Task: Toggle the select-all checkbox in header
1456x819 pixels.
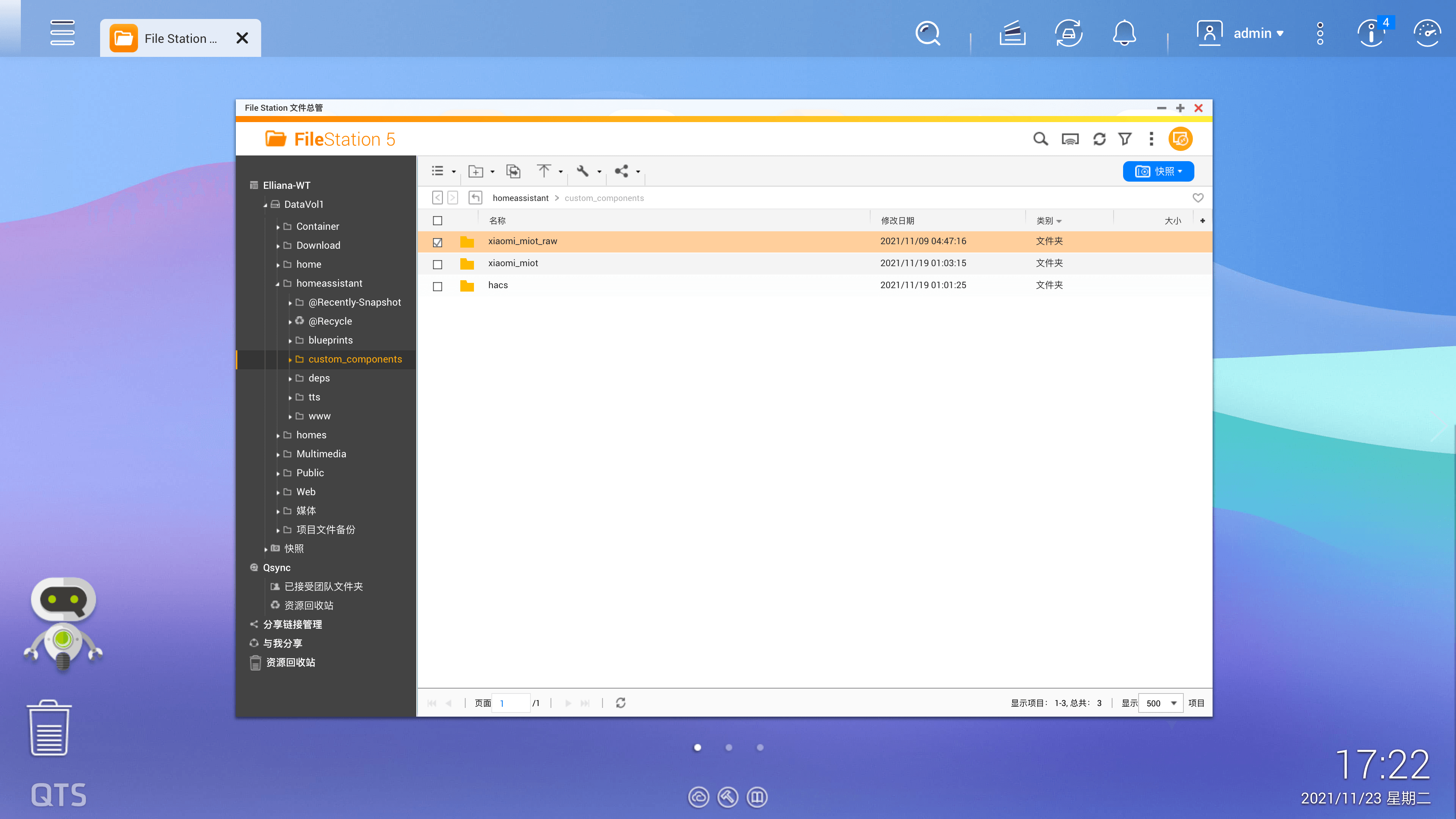Action: (x=438, y=221)
